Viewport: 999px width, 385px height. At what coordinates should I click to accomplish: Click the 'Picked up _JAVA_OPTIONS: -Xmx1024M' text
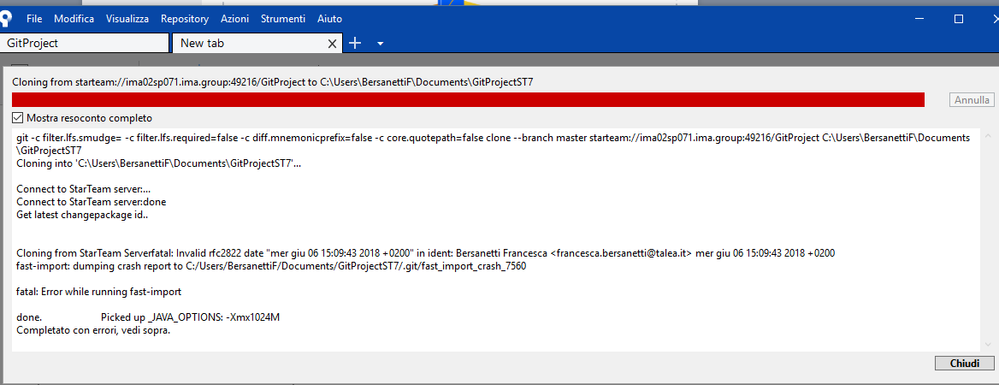(x=190, y=318)
